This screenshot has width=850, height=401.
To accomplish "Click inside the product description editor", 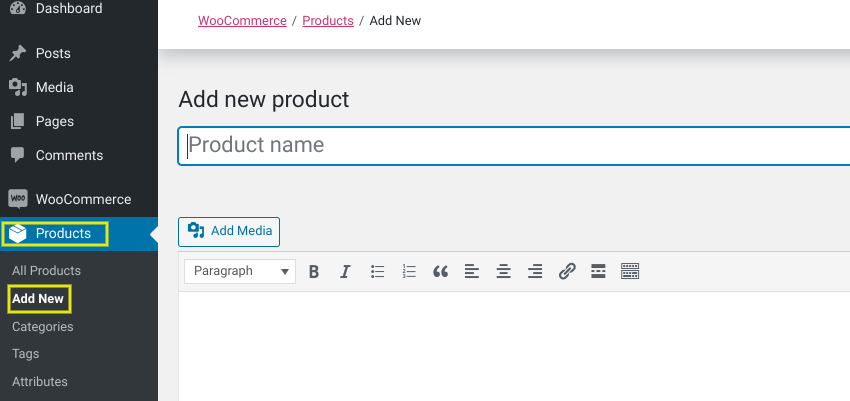I will tap(514, 347).
